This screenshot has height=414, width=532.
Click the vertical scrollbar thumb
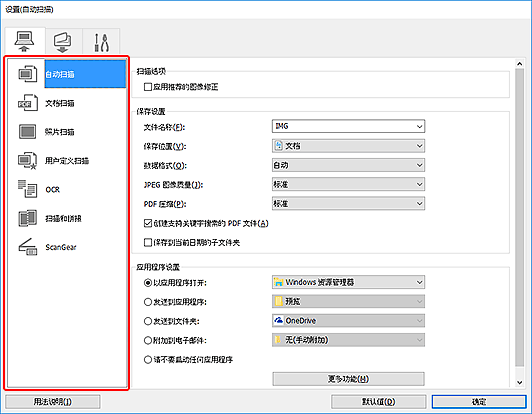pos(519,217)
